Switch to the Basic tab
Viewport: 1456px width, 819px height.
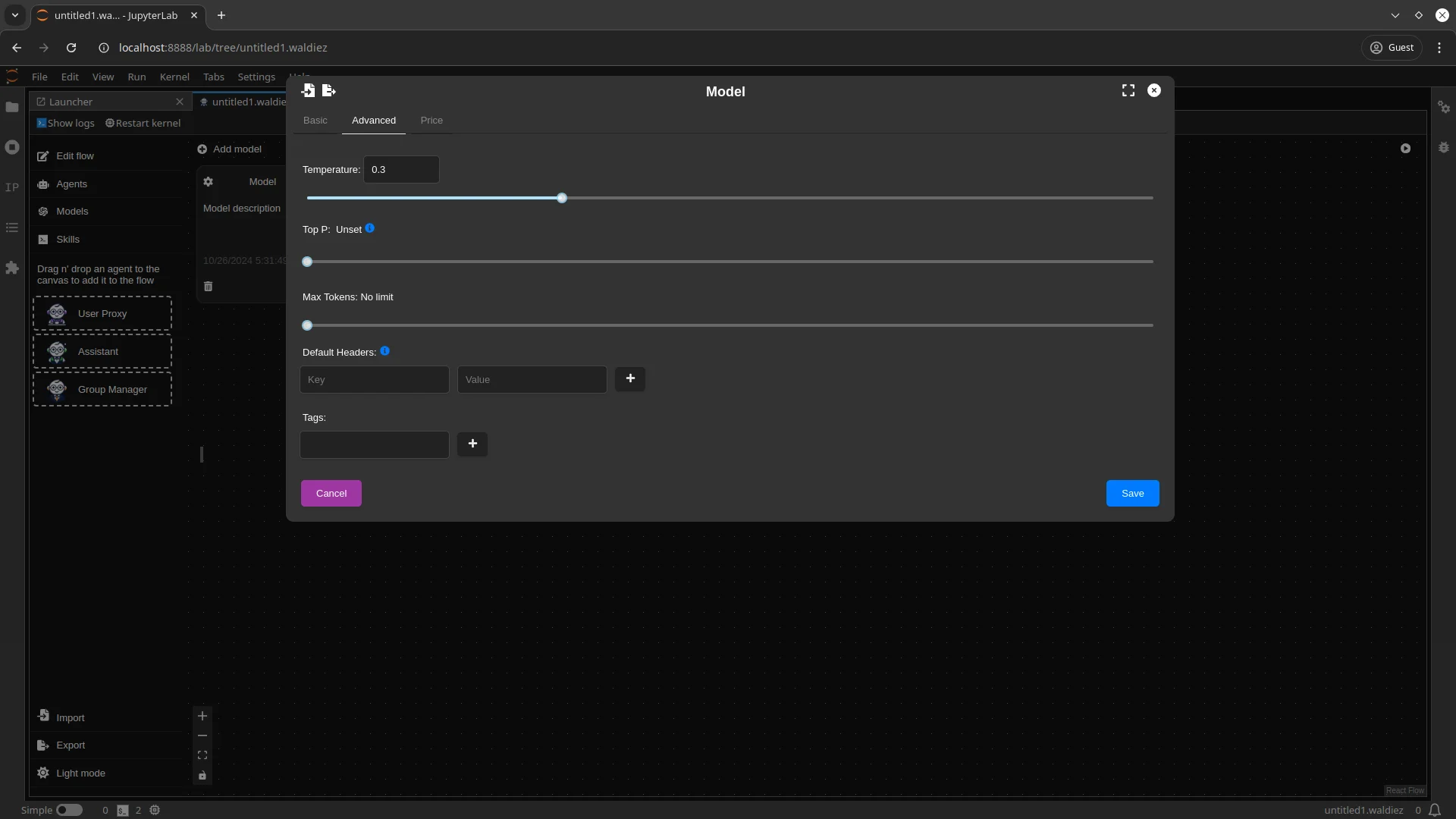click(x=315, y=120)
